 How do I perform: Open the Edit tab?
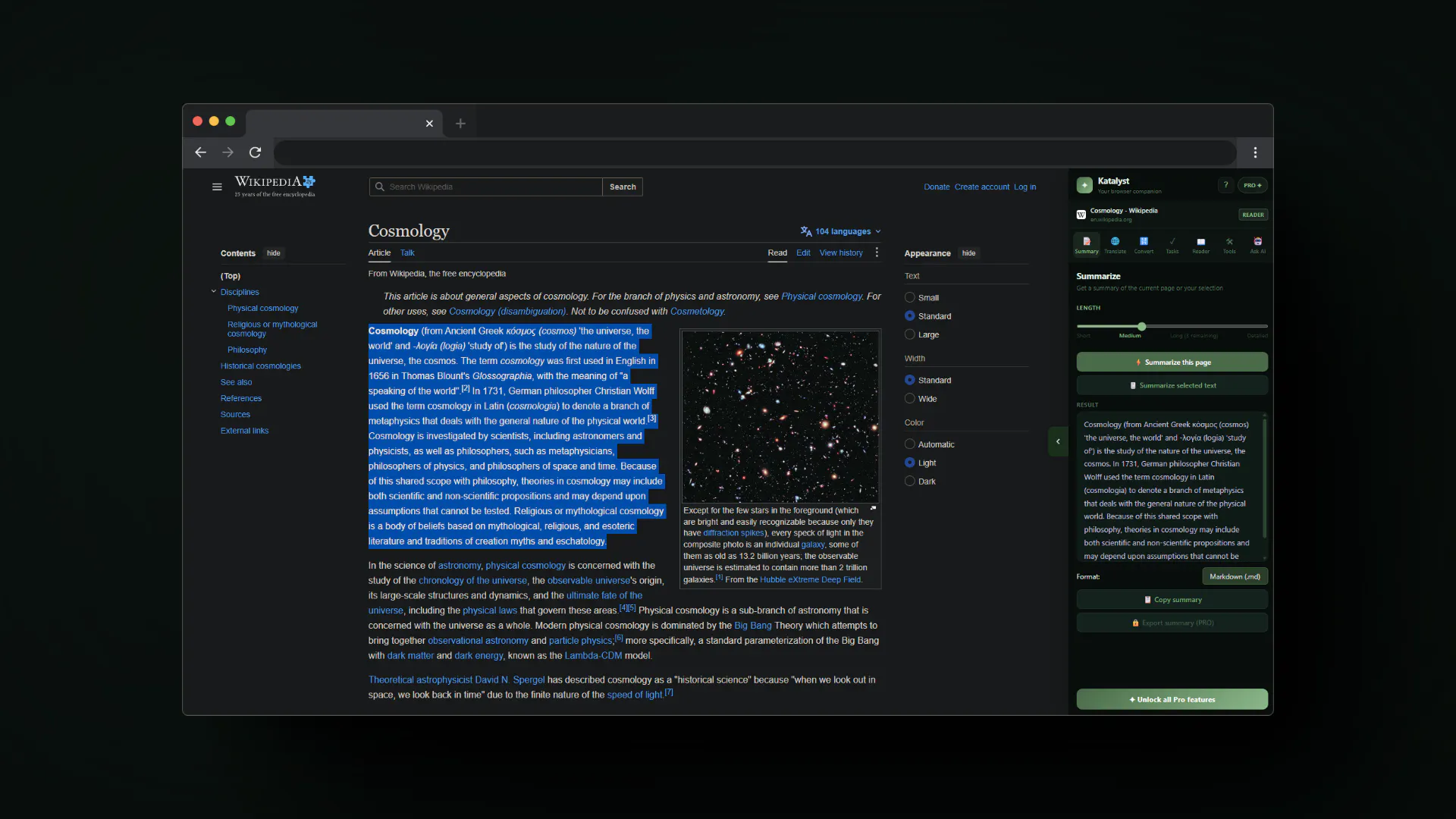(803, 253)
